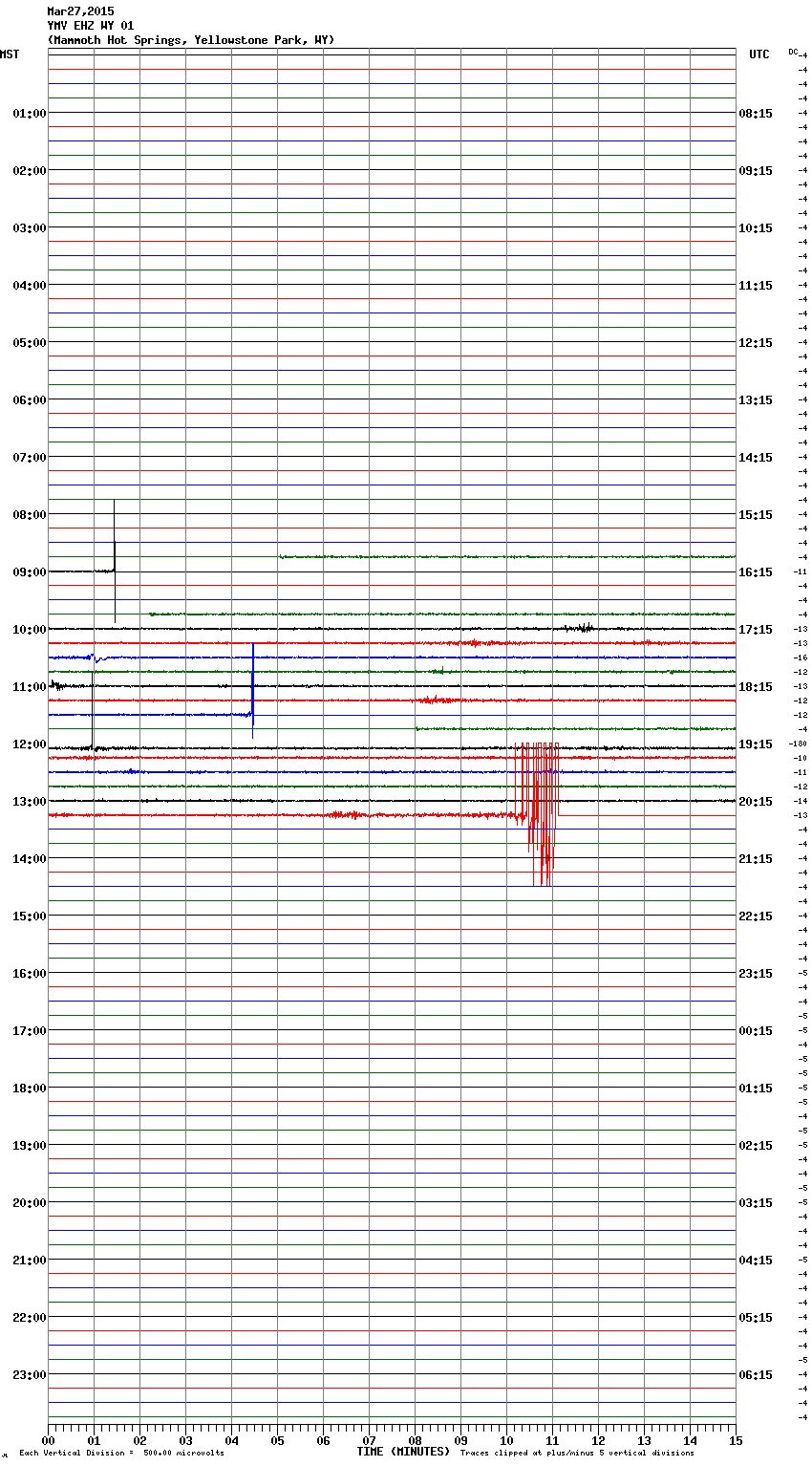
Task: Click the MST timezone header
Action: click(x=10, y=54)
